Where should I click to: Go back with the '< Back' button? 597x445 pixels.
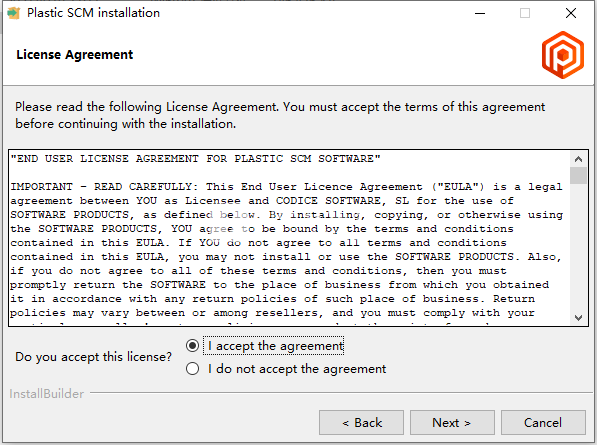click(x=361, y=423)
